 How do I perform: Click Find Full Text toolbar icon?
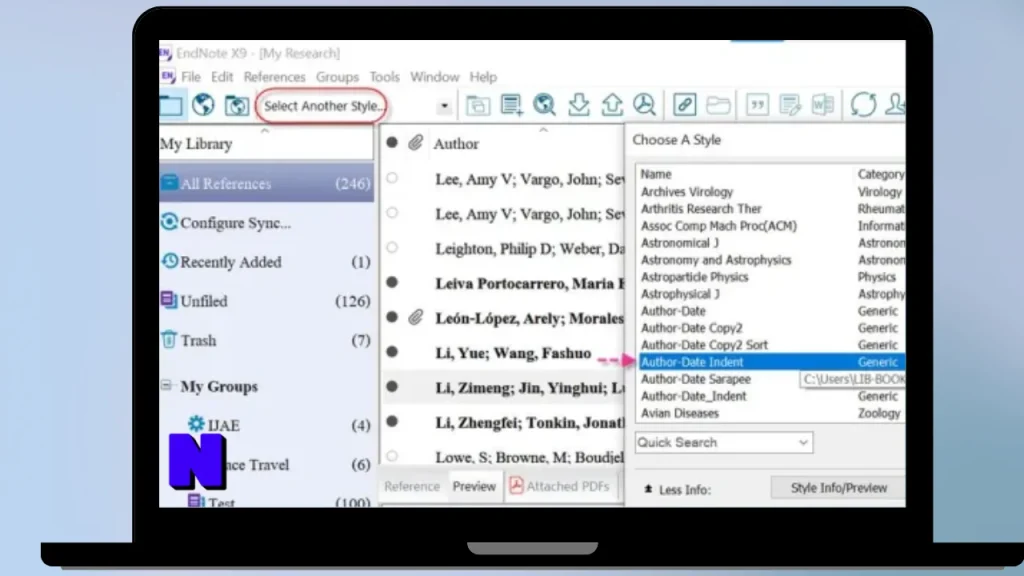pyautogui.click(x=645, y=104)
